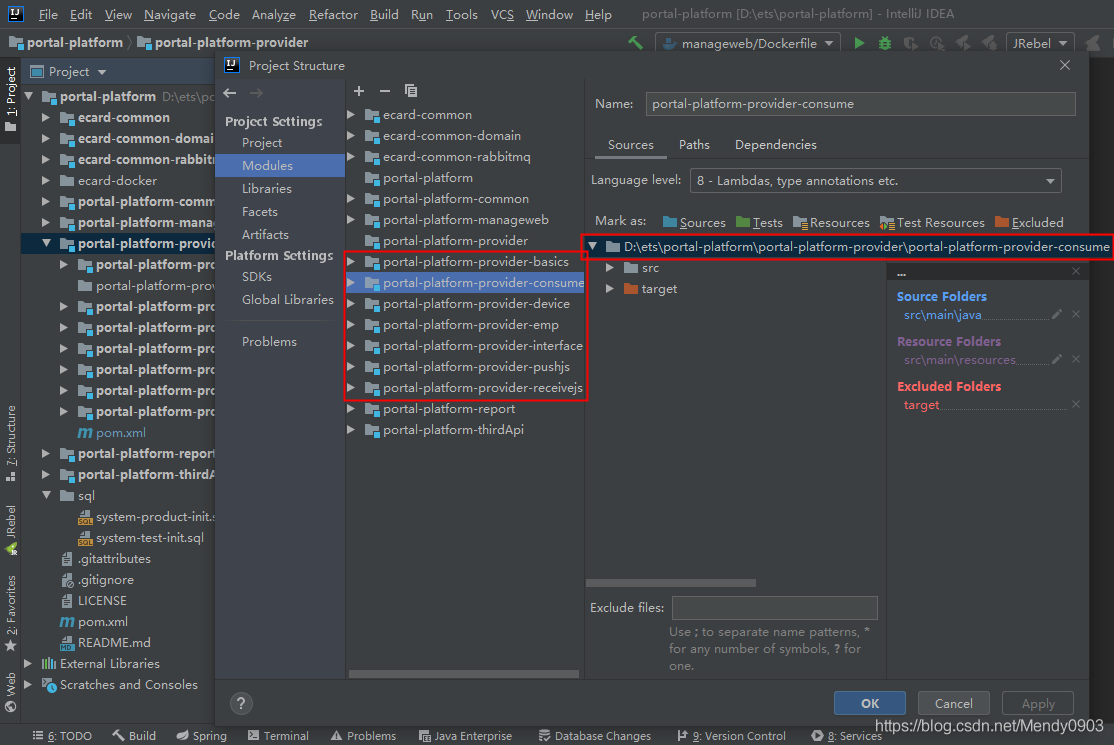
Task: Click the help question mark button
Action: [x=241, y=703]
